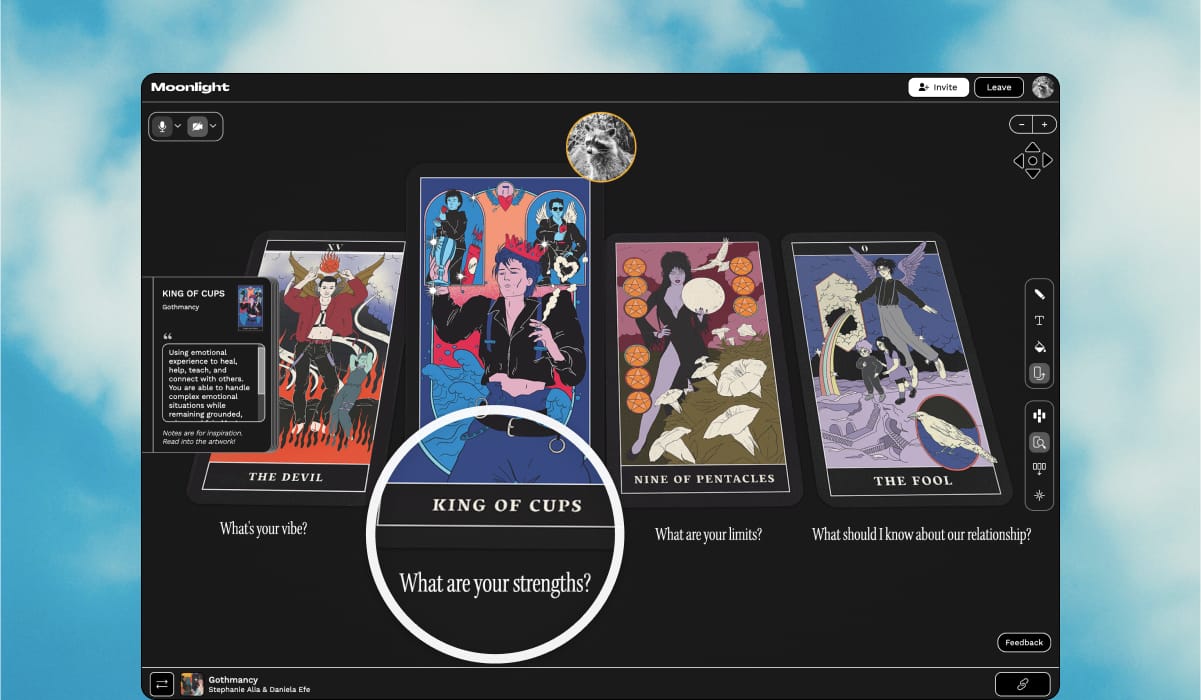
Task: Click Stephanie Alia & Daniela Efe credit
Action: [259, 690]
